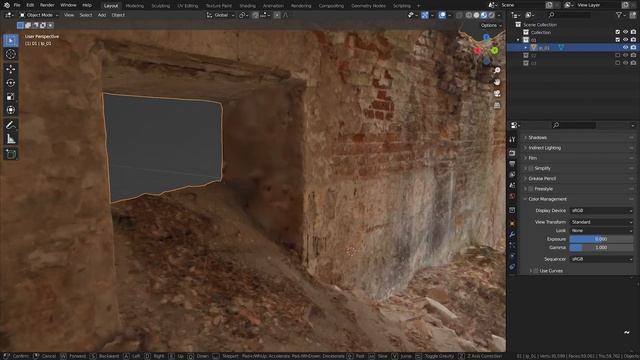This screenshot has width=640, height=360.
Task: Enable the Freestyle panel checkbox
Action: (x=531, y=189)
